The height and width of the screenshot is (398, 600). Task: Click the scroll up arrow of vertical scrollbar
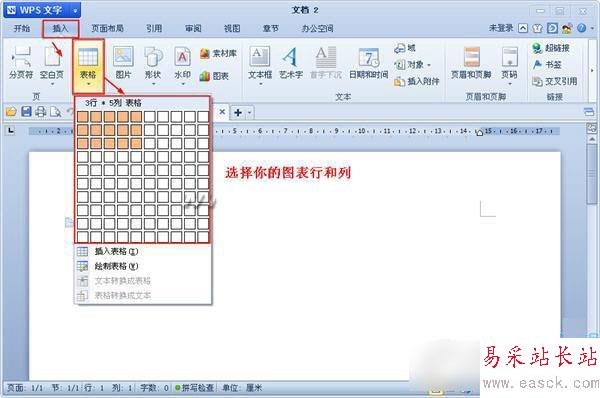point(592,139)
